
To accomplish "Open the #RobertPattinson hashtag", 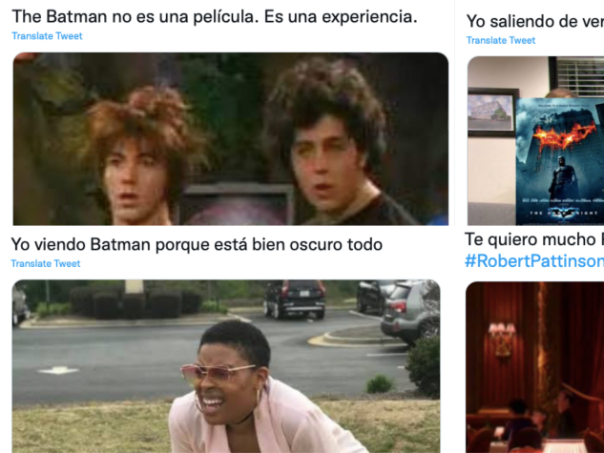I will pyautogui.click(x=534, y=261).
